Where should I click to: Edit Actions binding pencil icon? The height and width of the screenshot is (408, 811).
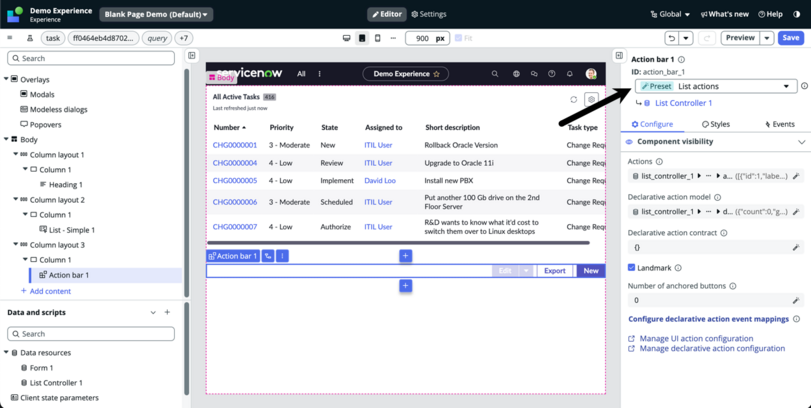[x=796, y=176]
